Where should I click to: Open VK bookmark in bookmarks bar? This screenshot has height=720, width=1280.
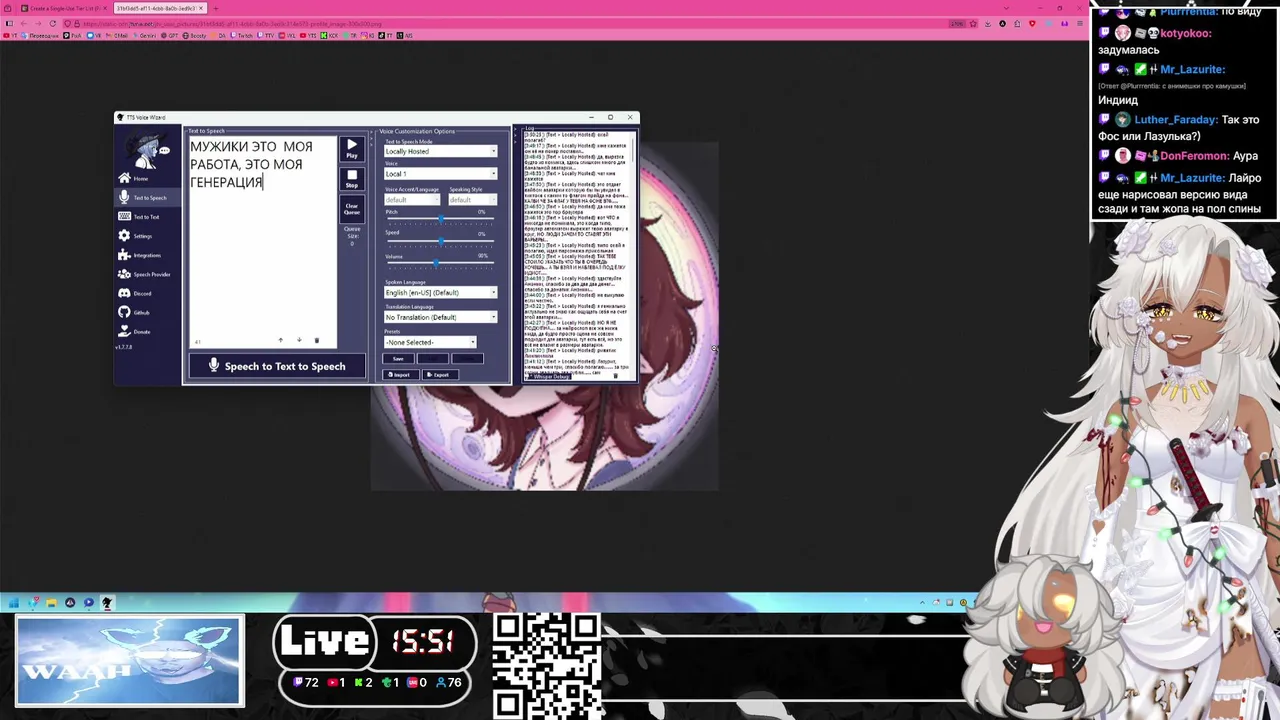click(96, 35)
